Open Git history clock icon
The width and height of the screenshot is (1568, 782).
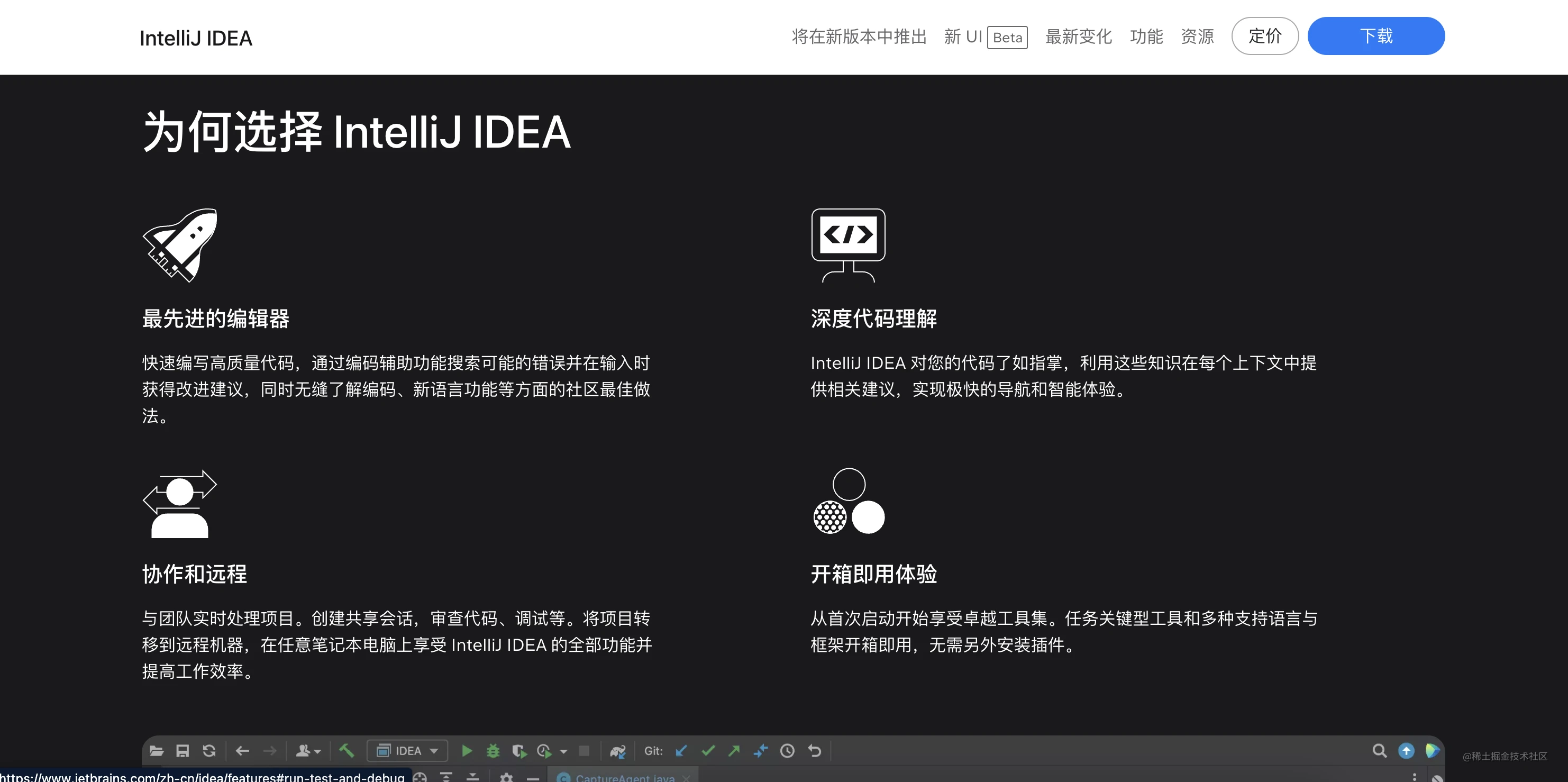(x=787, y=750)
